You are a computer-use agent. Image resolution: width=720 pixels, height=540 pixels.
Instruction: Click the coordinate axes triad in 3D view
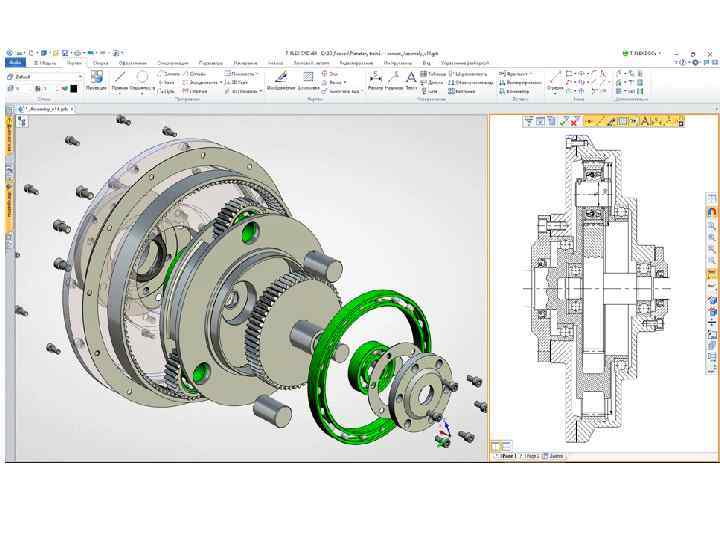[x=443, y=434]
